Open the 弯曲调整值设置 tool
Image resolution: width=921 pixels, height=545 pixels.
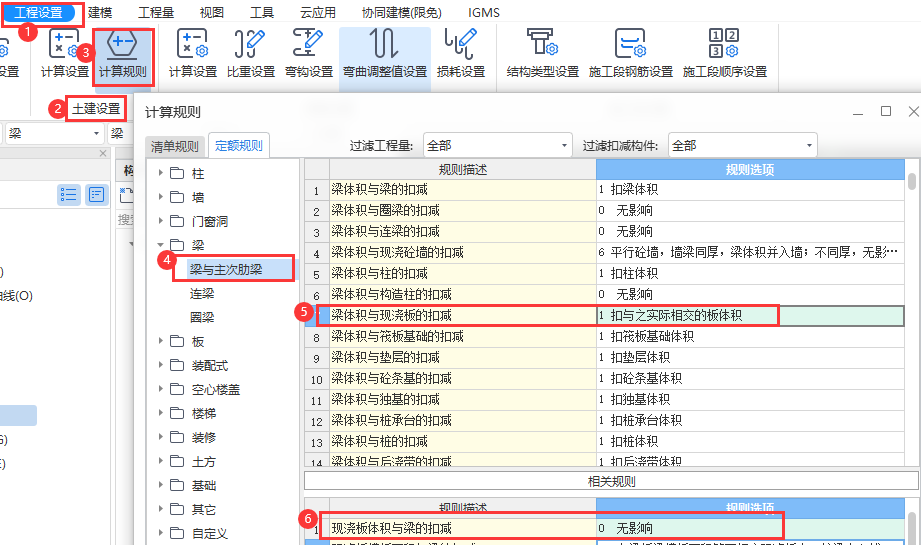pos(385,54)
